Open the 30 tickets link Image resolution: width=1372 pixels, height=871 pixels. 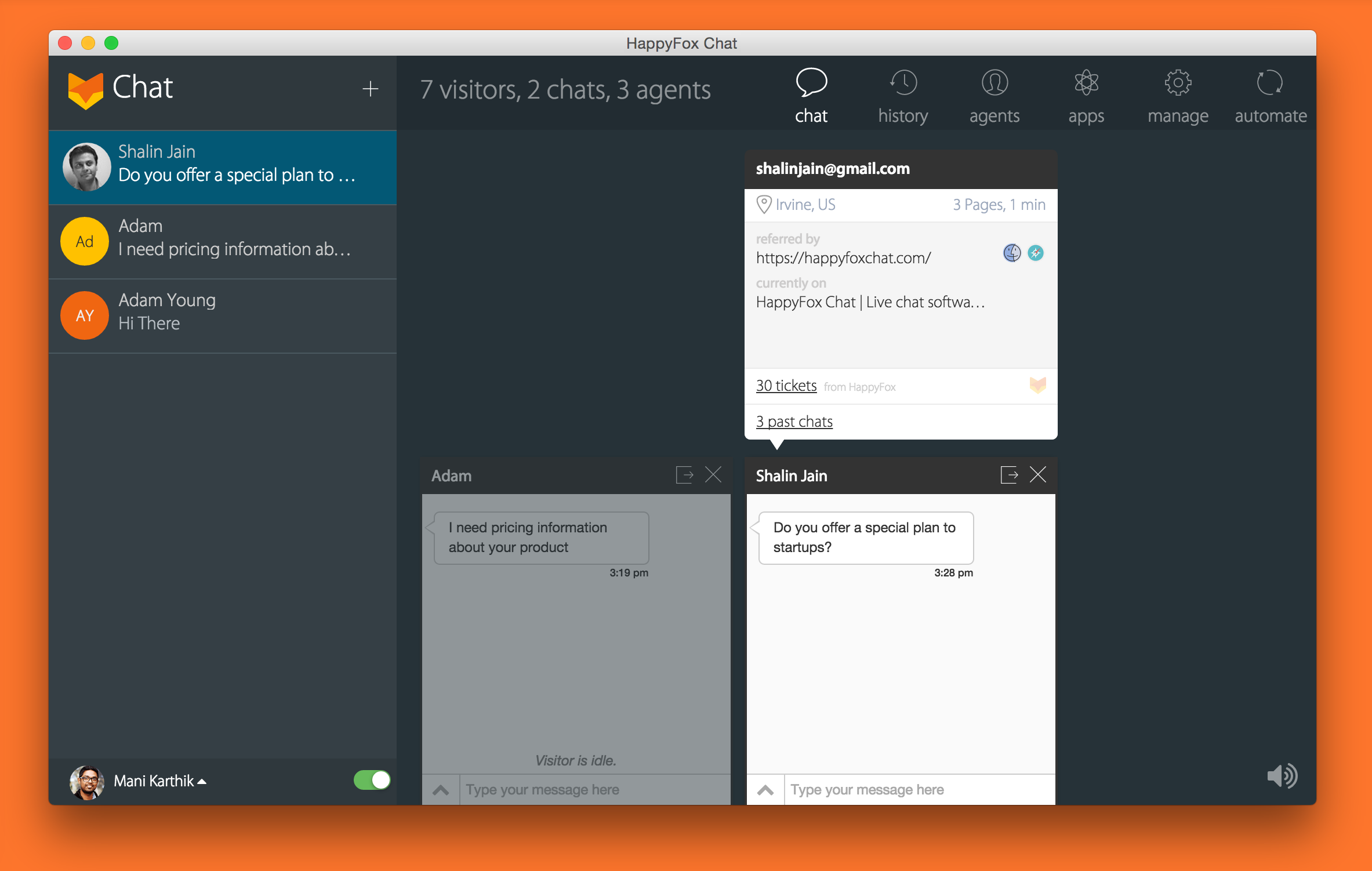tap(786, 386)
